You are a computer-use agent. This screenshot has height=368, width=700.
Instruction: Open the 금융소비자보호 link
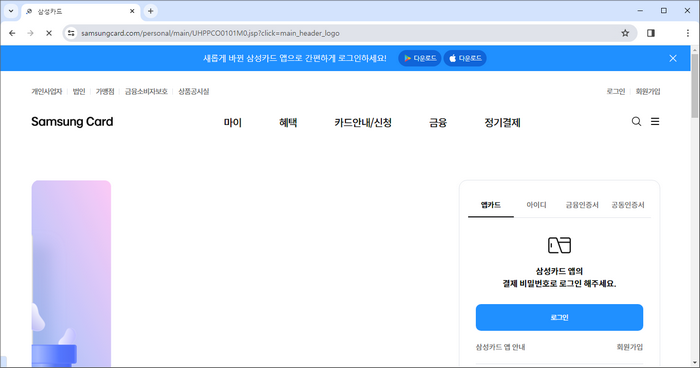pos(146,92)
